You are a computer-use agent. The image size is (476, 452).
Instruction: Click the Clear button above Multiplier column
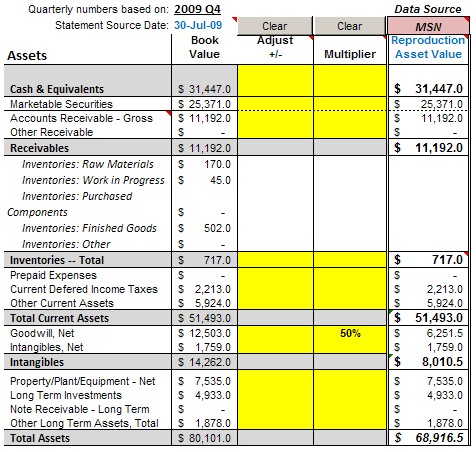[x=349, y=26]
